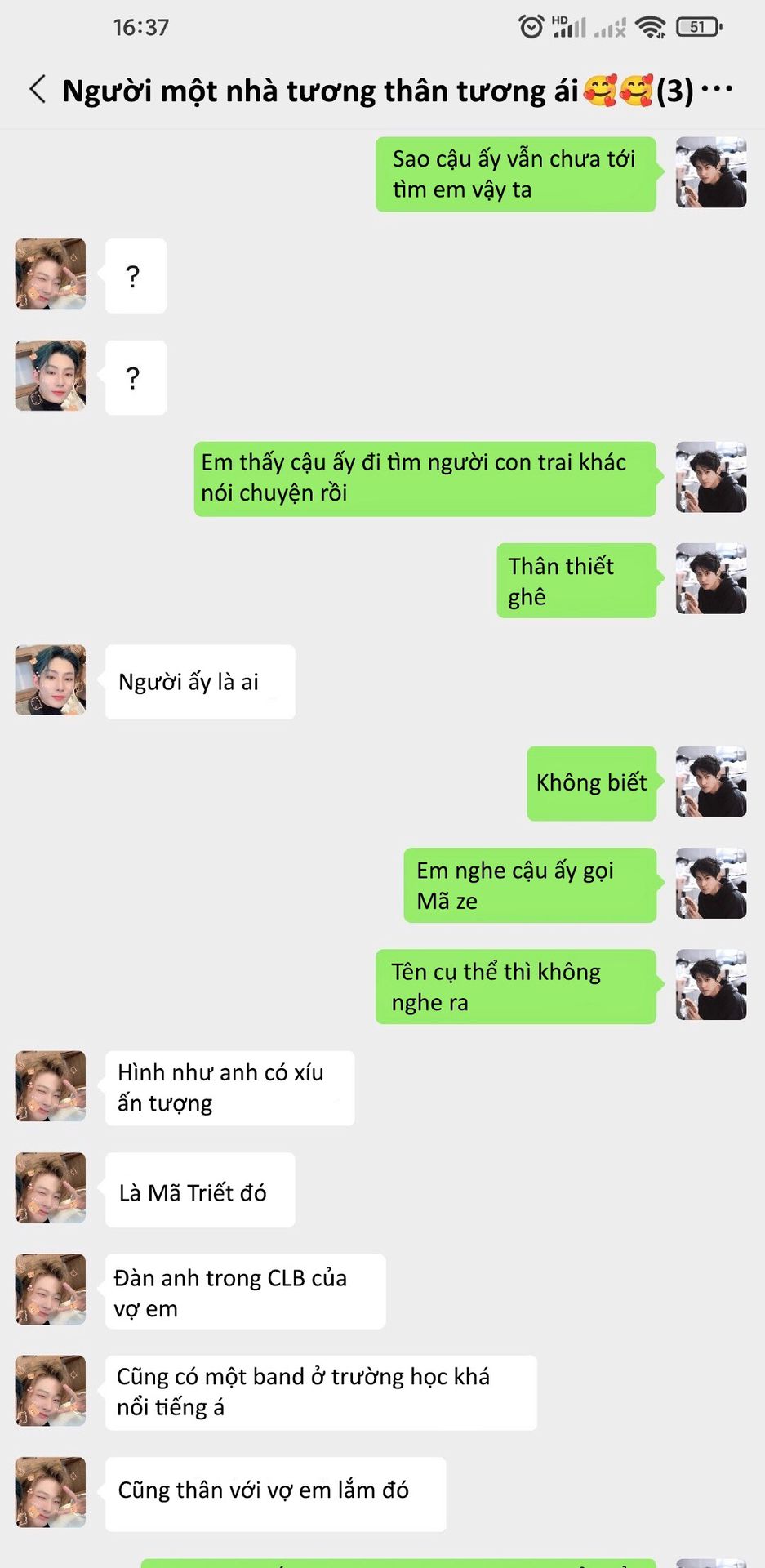765x1568 pixels.
Task: Tap message 'Em nghe cậu ấy gọi Mã ze'
Action: coord(530,885)
